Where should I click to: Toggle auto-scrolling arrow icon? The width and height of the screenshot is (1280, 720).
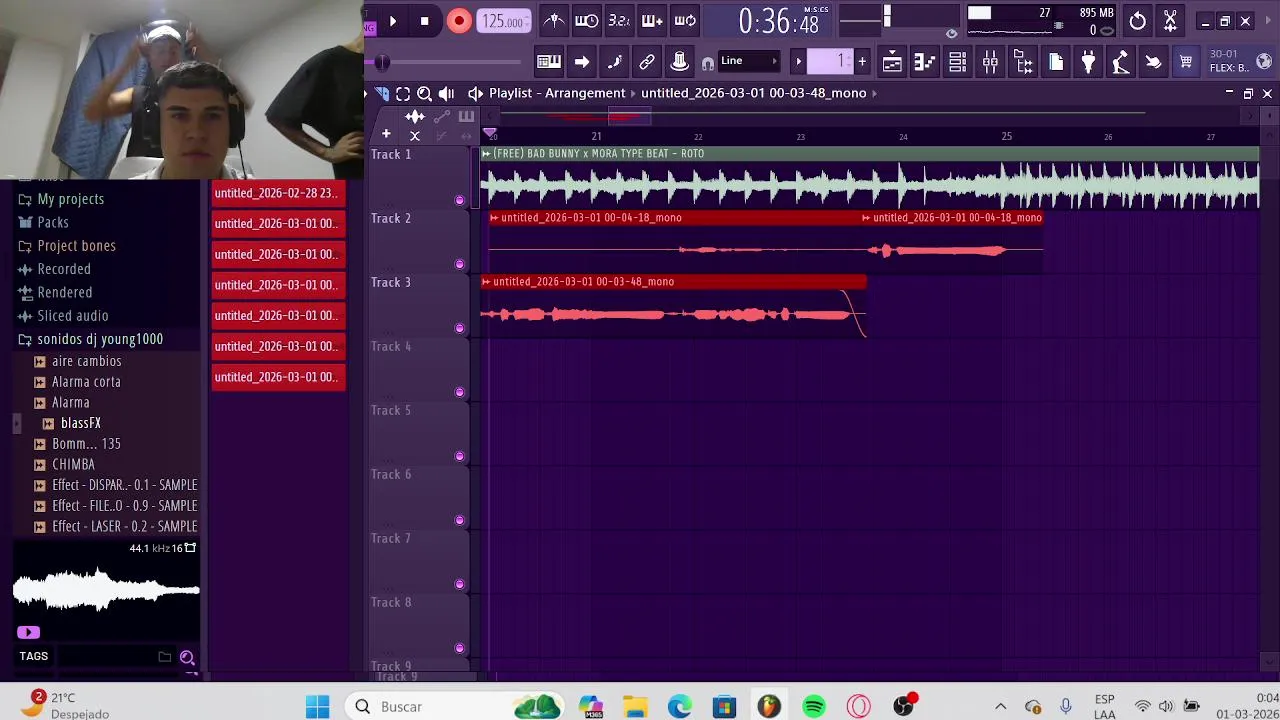point(582,62)
